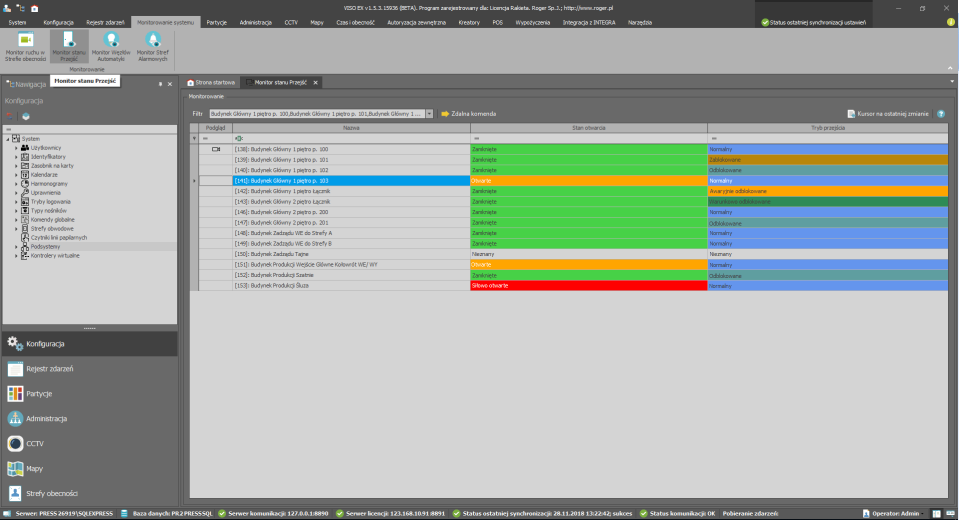This screenshot has width=959, height=520.
Task: Open Monitor Stref Alarmowych
Action: [x=153, y=47]
